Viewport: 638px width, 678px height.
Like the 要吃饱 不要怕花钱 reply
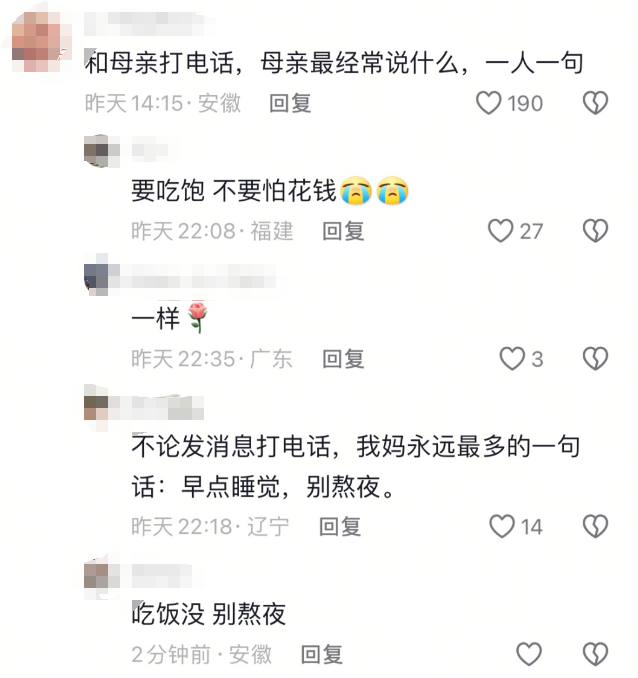500,230
